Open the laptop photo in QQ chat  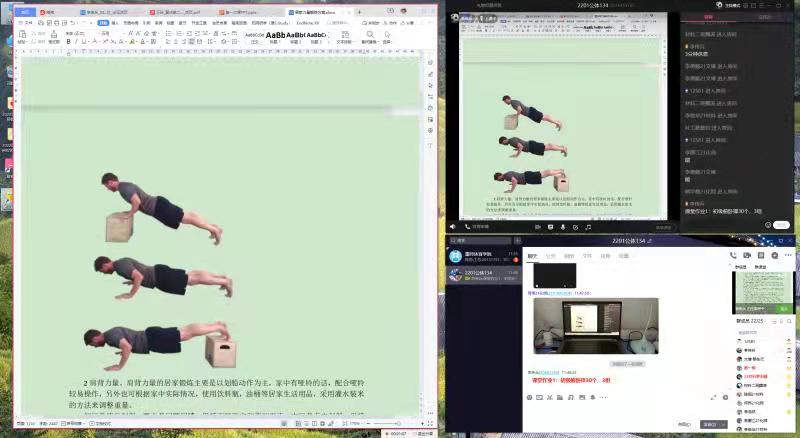tap(596, 326)
